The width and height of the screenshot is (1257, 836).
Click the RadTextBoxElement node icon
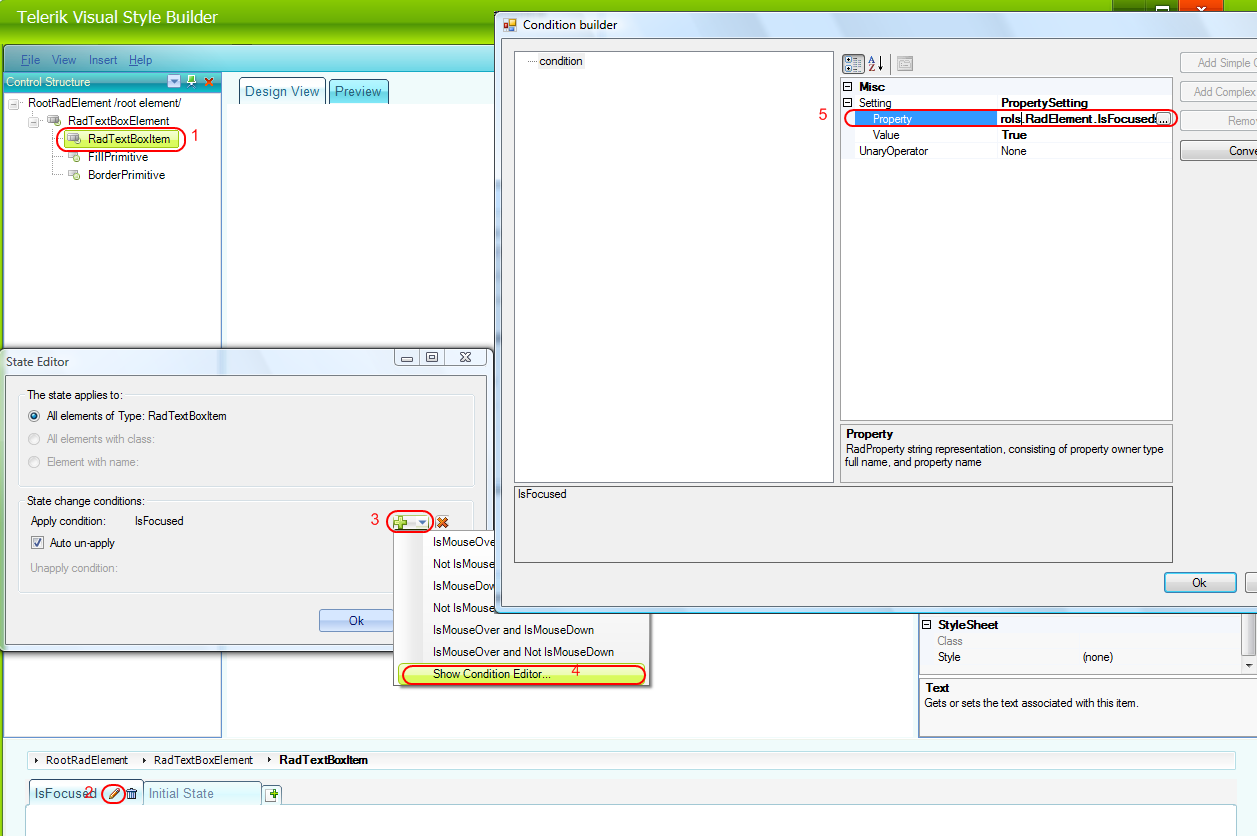pos(54,121)
